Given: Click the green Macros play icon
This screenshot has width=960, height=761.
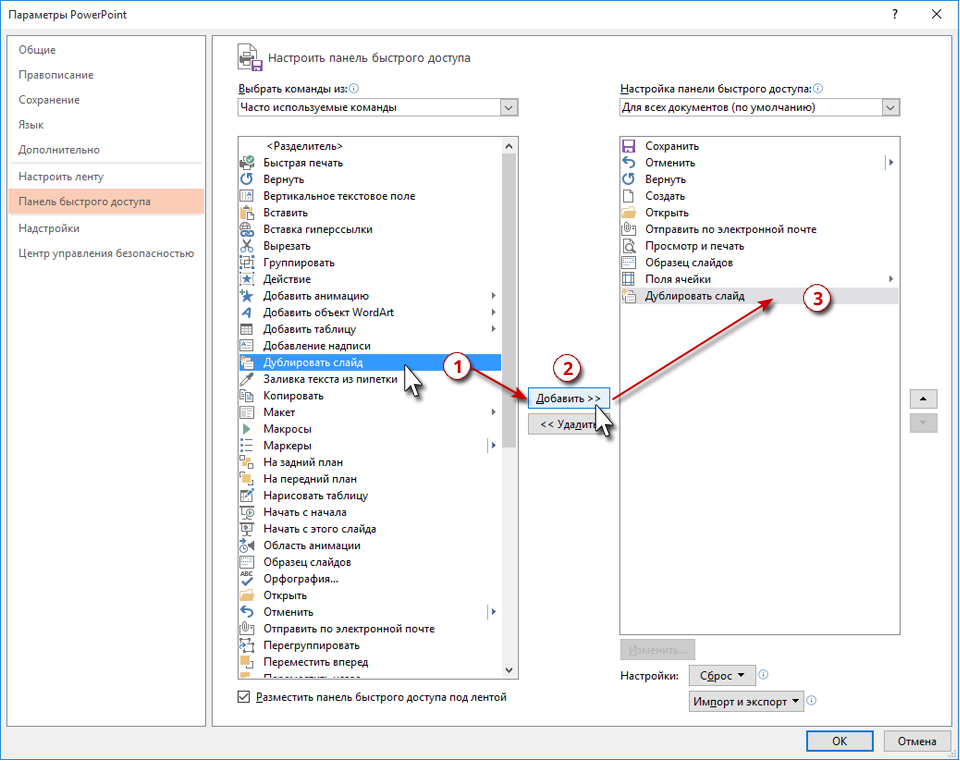Looking at the screenshot, I should coord(247,429).
